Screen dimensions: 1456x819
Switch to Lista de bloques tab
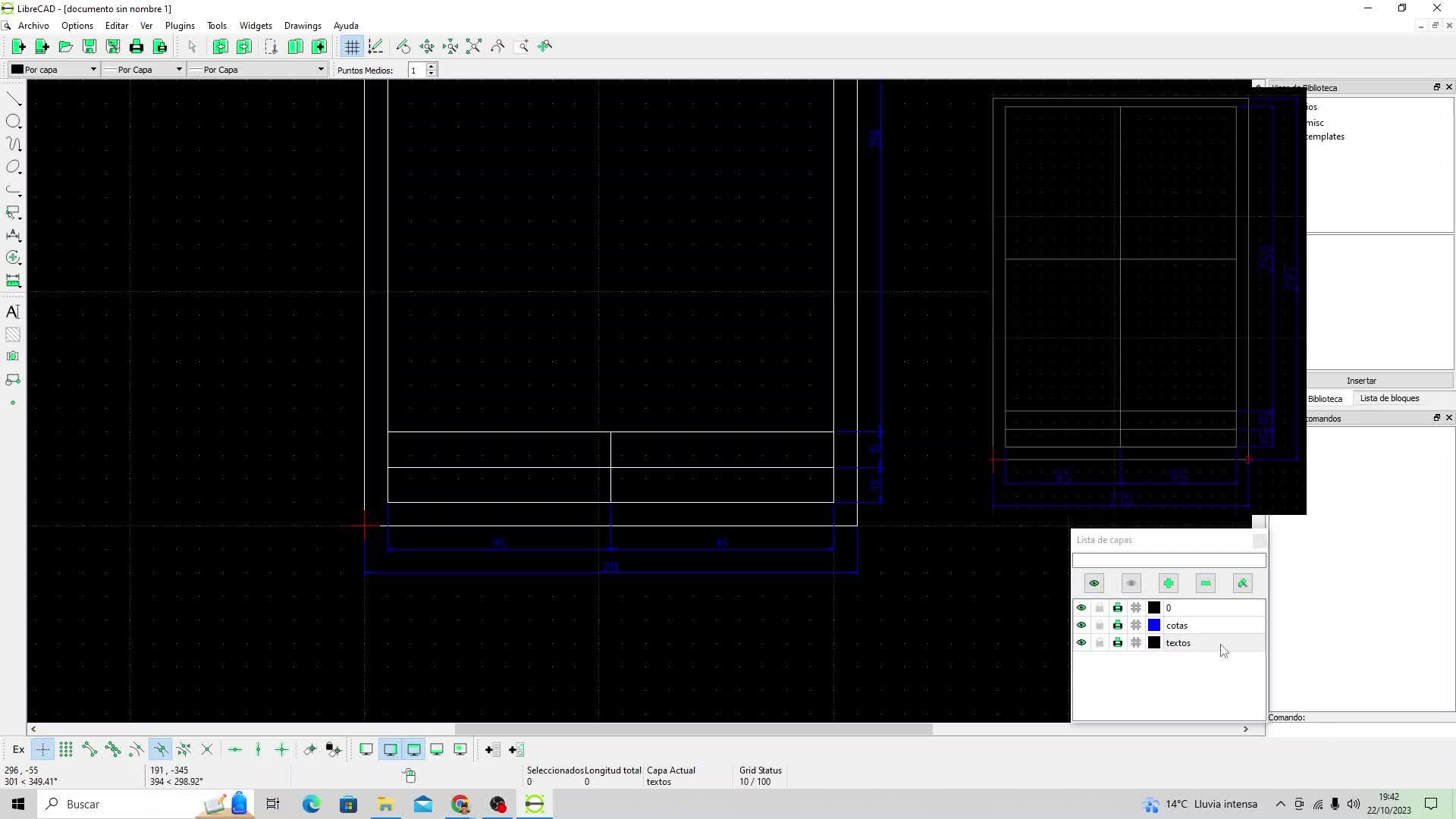point(1389,398)
